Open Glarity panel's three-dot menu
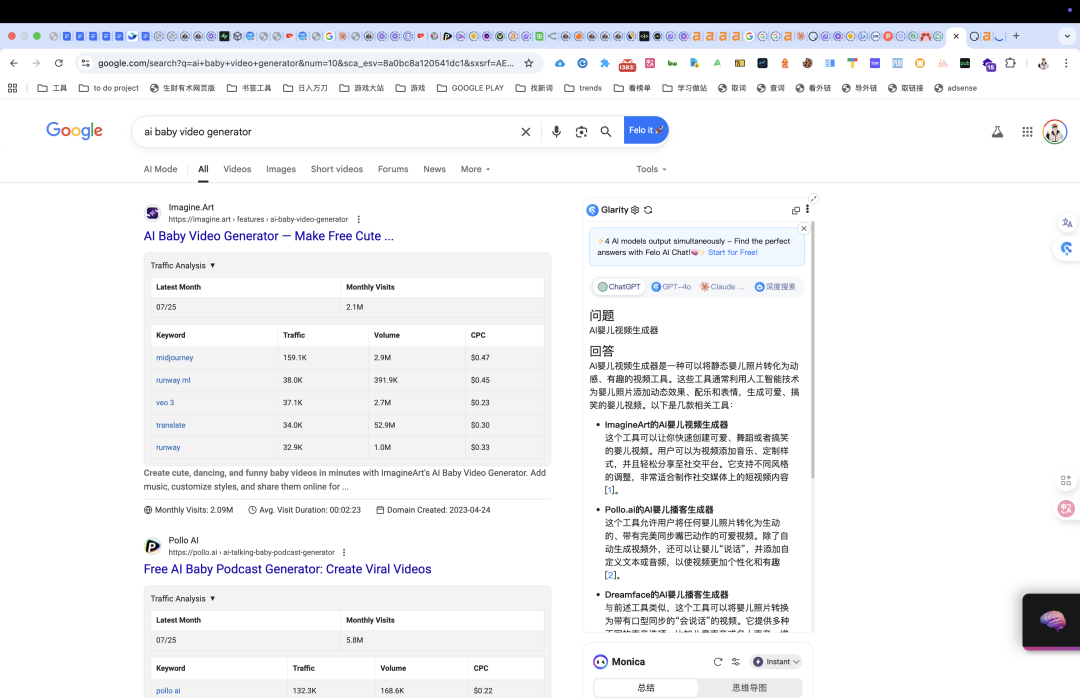This screenshot has height=698, width=1080. click(807, 209)
